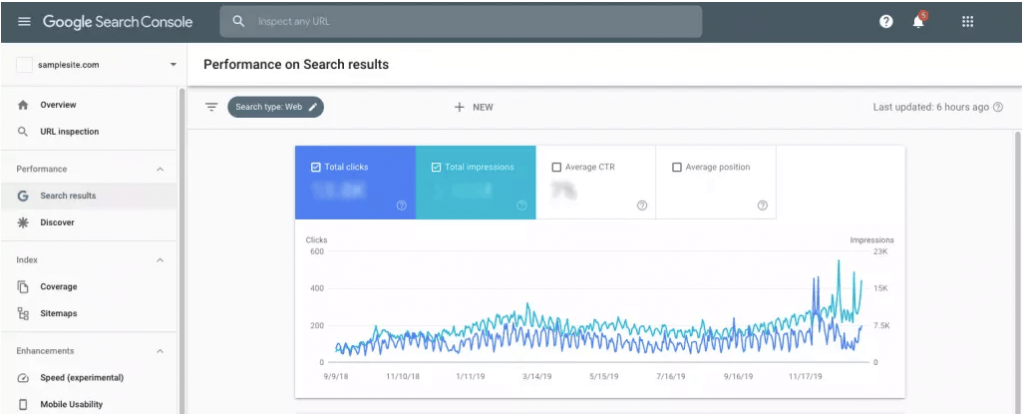Collapse the Performance section
1024x414 pixels.
click(x=160, y=169)
